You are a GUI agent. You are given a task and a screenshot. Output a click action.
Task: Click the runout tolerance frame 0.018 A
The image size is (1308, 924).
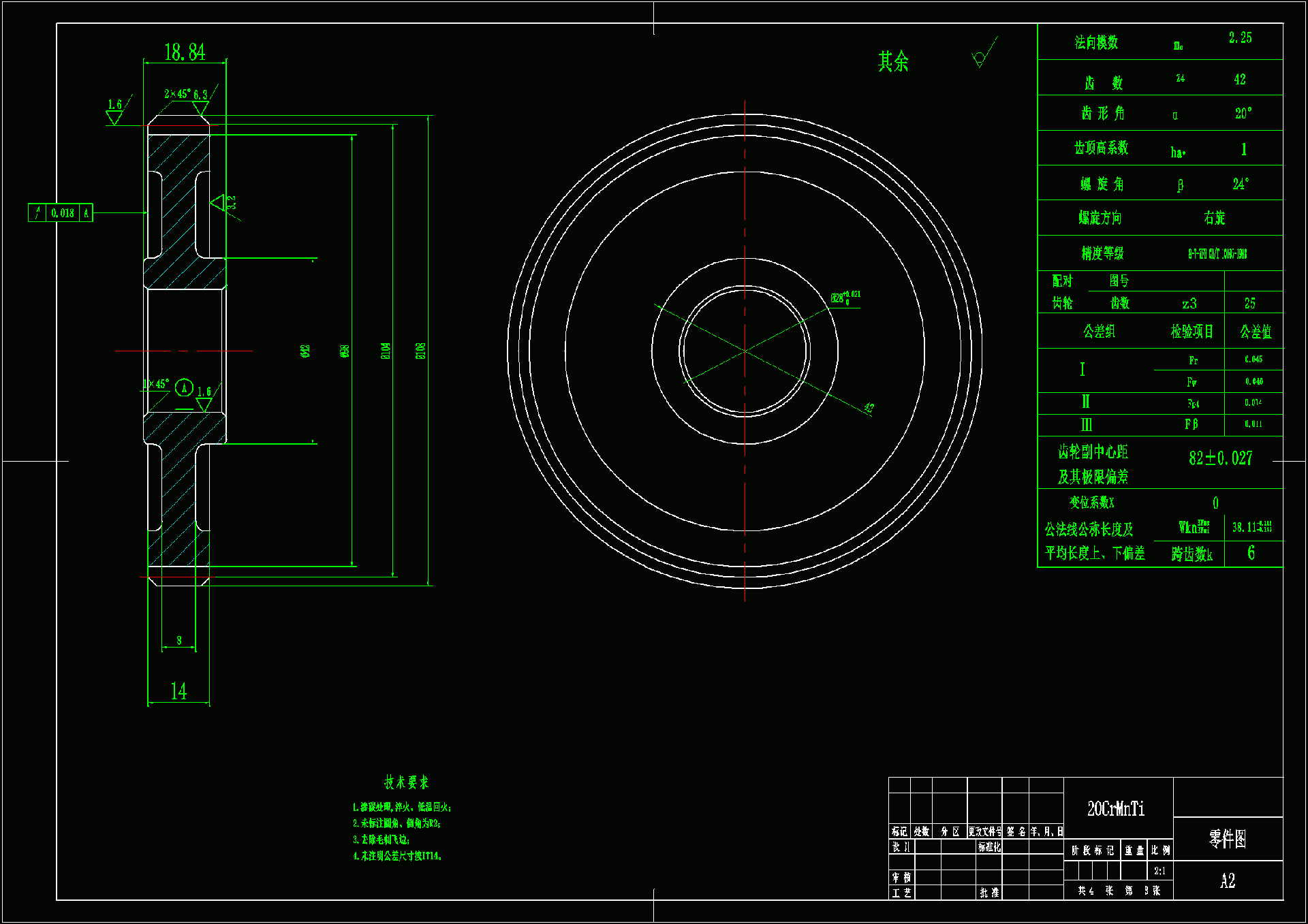click(61, 213)
